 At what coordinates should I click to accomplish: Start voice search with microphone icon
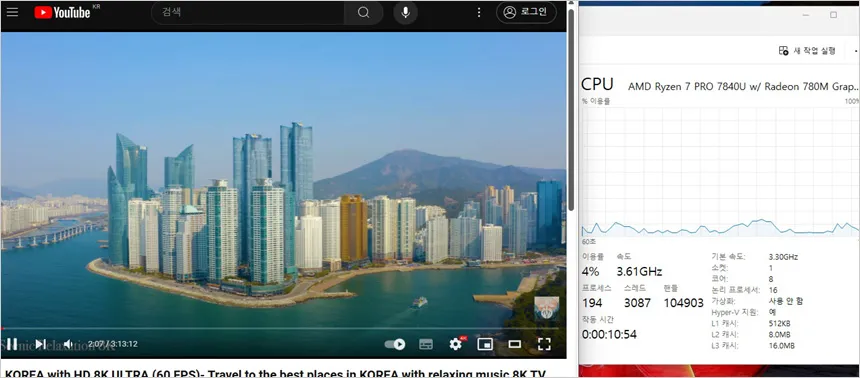tap(405, 13)
